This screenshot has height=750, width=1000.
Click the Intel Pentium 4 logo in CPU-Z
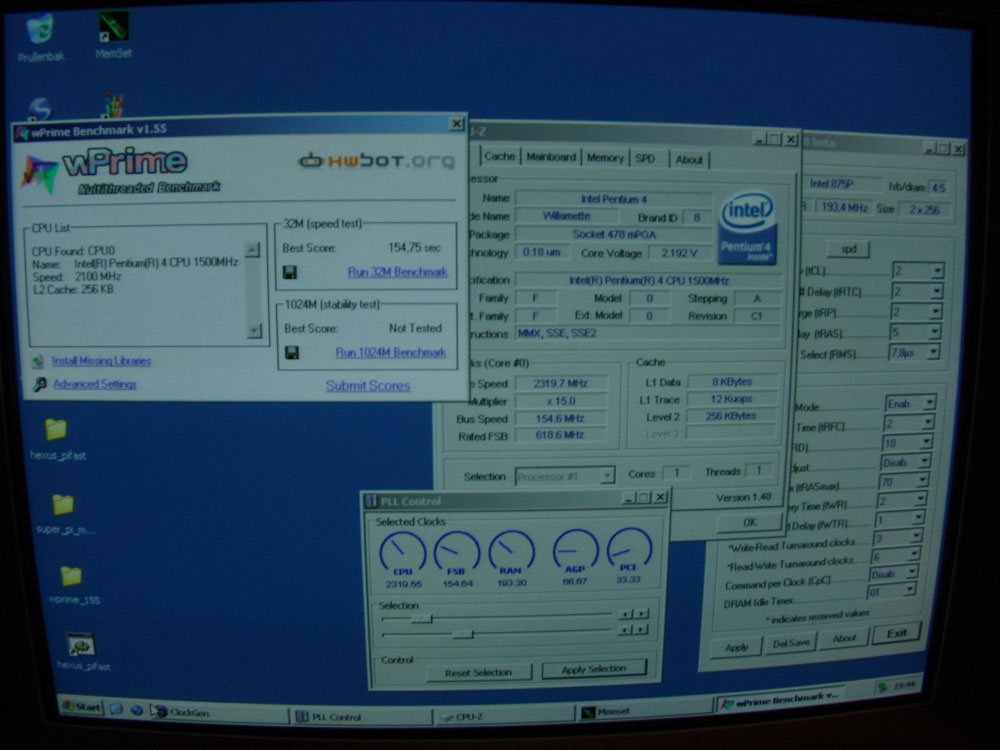tap(747, 228)
